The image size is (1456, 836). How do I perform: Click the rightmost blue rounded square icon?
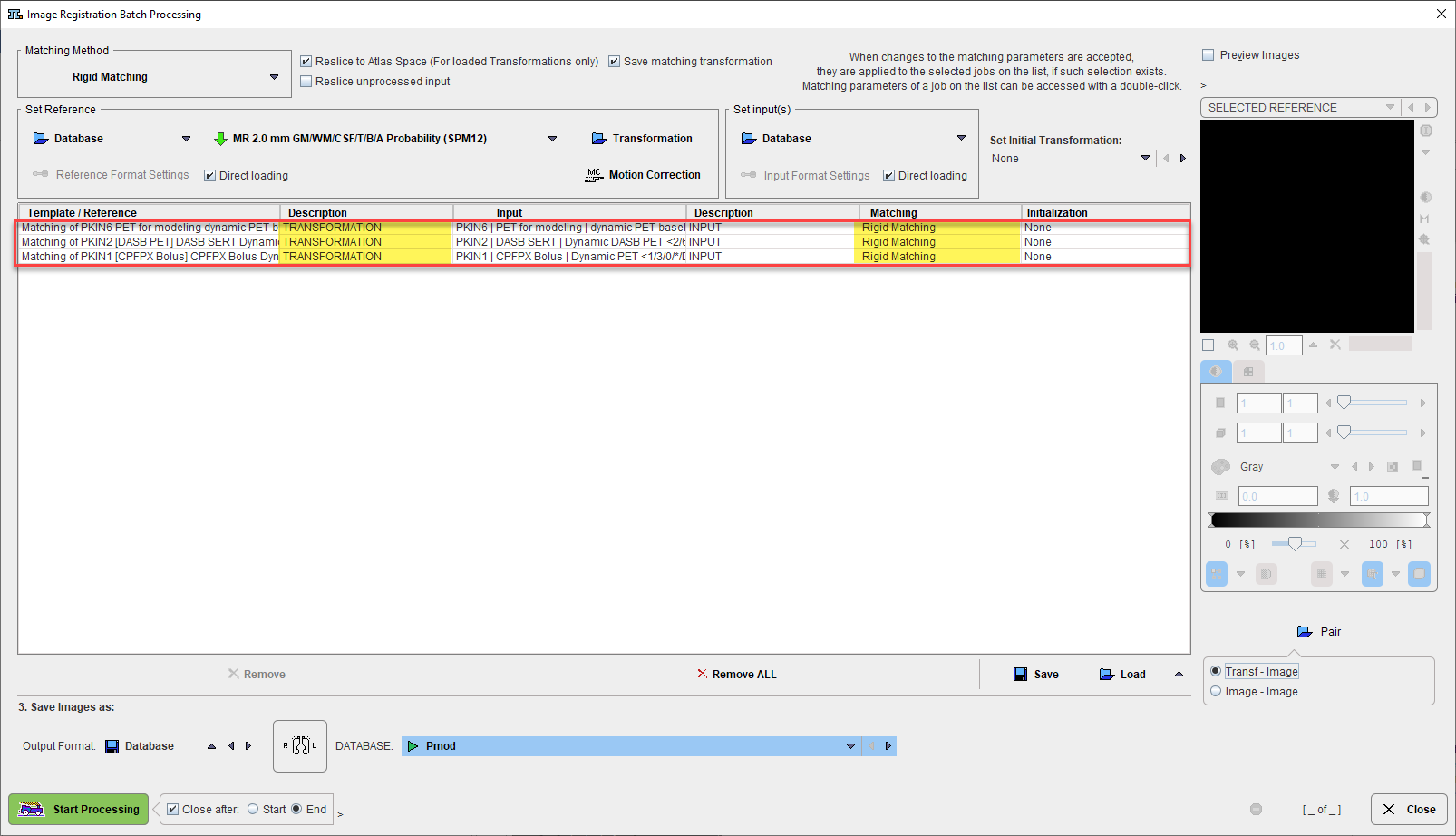(x=1419, y=574)
